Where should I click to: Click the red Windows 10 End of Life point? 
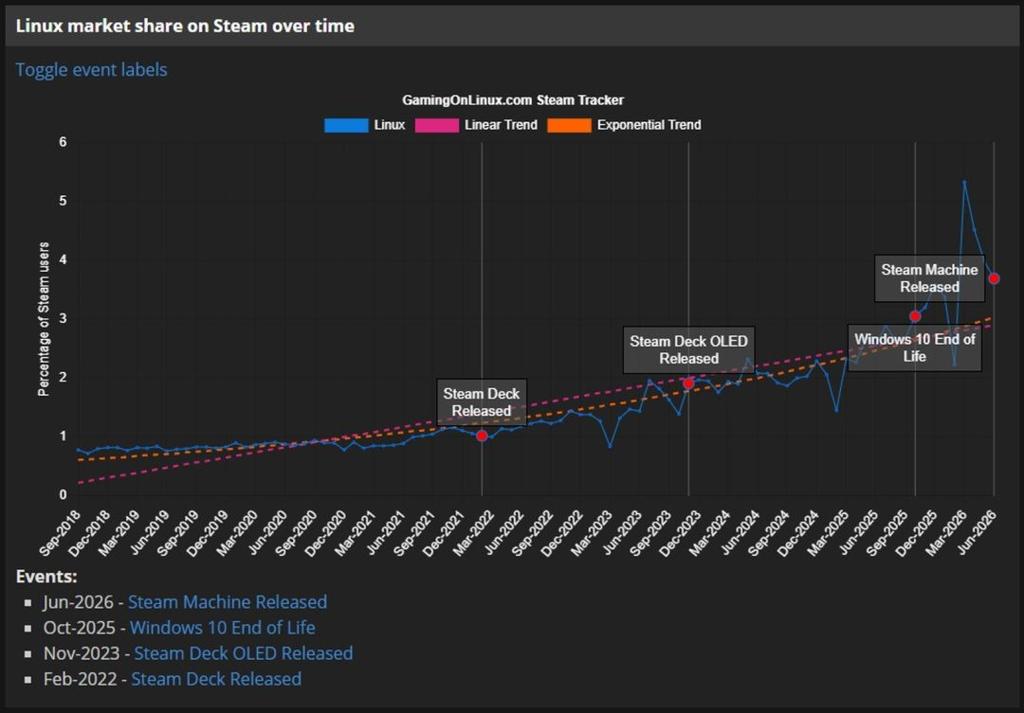(915, 316)
